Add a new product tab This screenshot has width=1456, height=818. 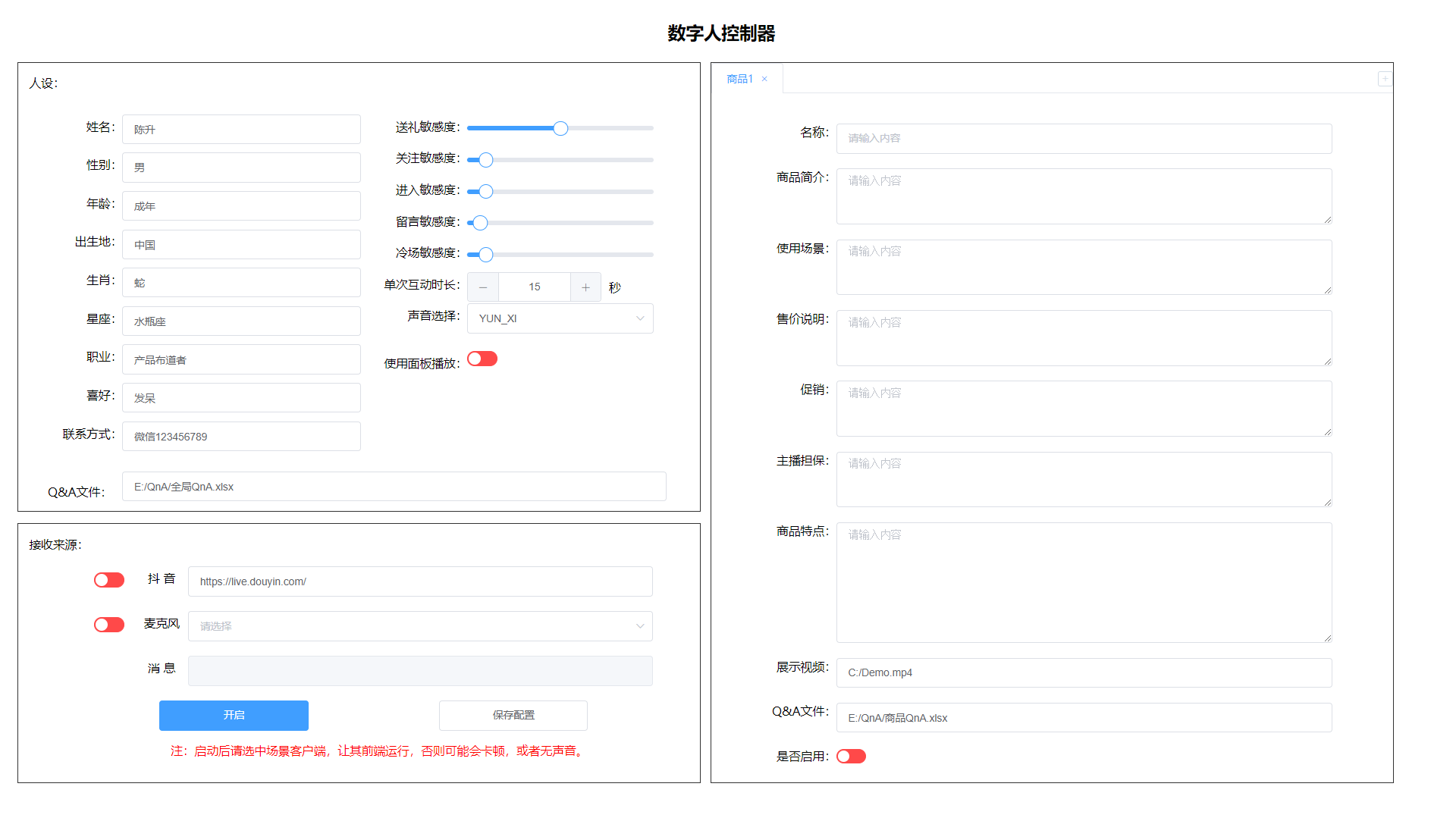click(1385, 78)
